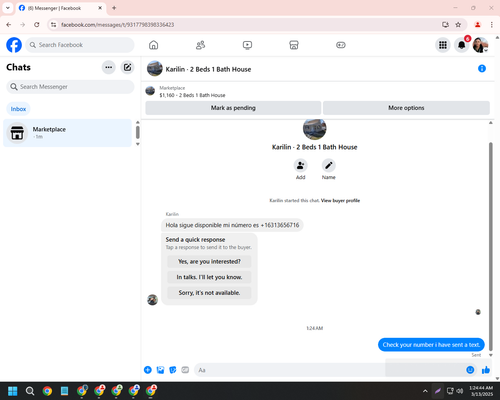The image size is (500, 400).
Task: Open more actions plus icon in composer
Action: (148, 370)
